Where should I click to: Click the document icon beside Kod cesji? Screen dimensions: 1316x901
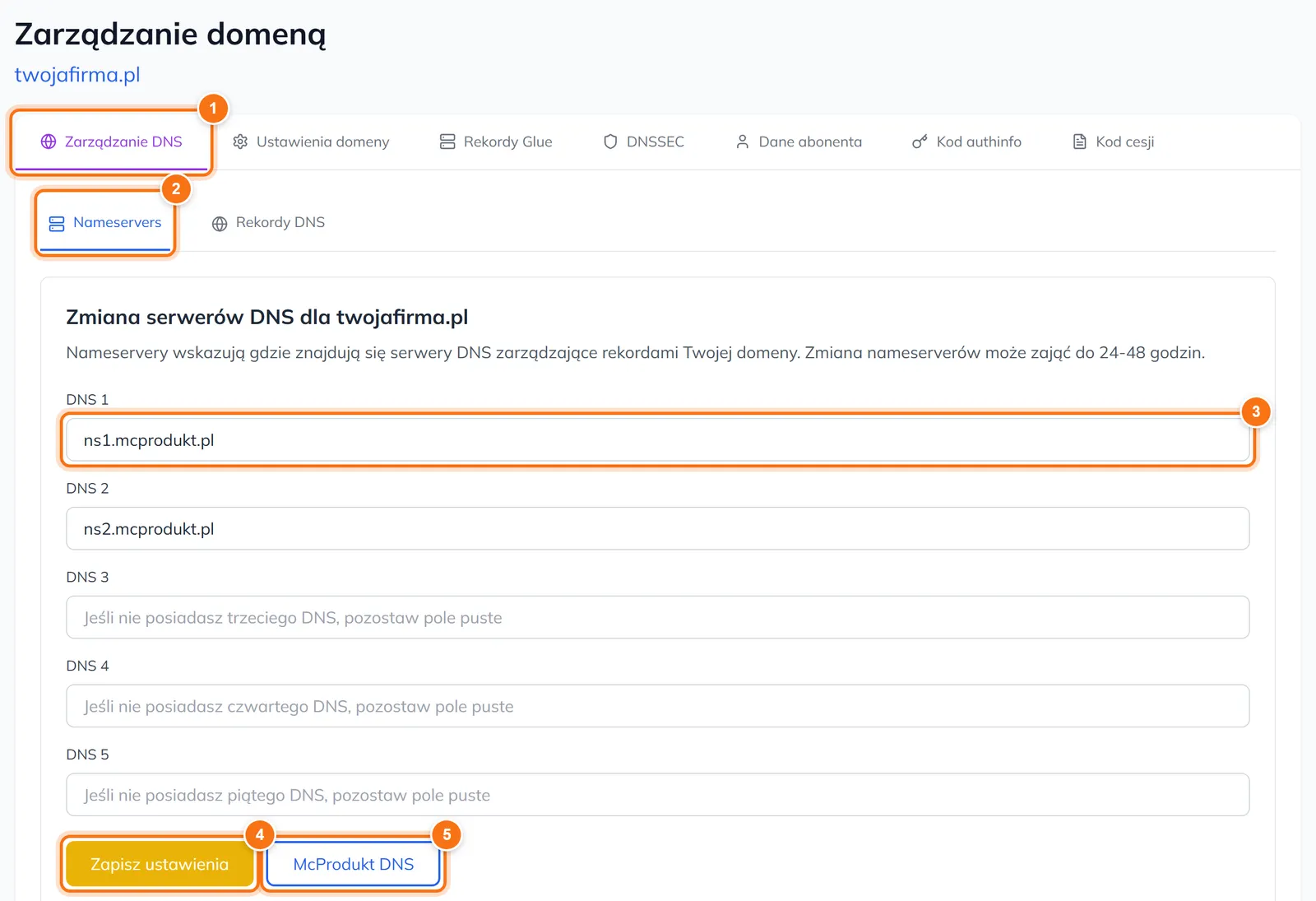coord(1080,142)
